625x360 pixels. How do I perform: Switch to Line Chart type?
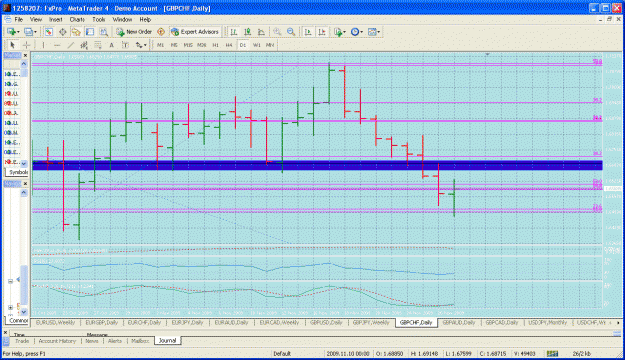click(261, 31)
